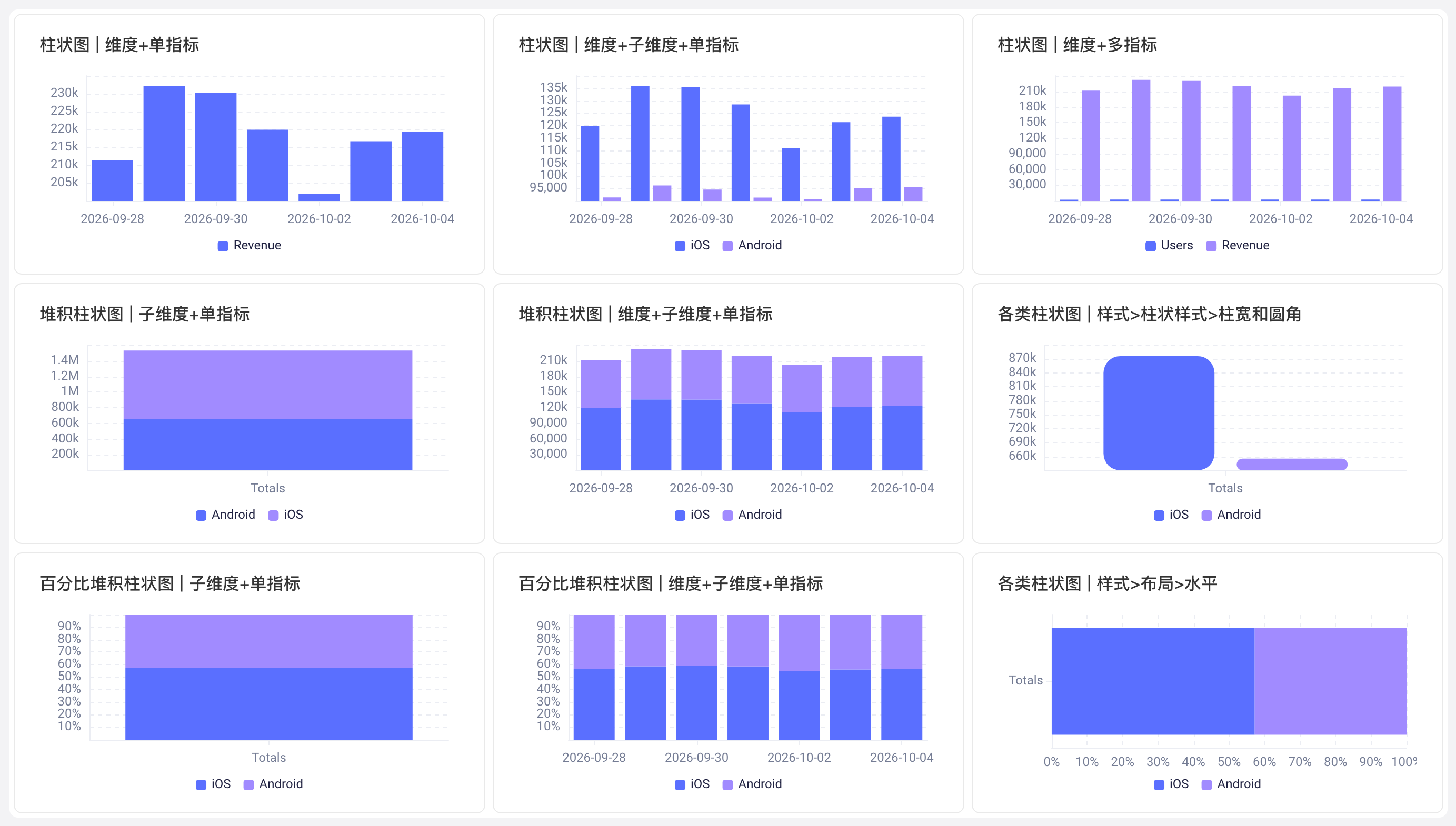The height and width of the screenshot is (826, 1456).
Task: Toggle the iOS legend in the 百分比堆积柱状图 | 子维度+单指标 chart
Action: (213, 784)
